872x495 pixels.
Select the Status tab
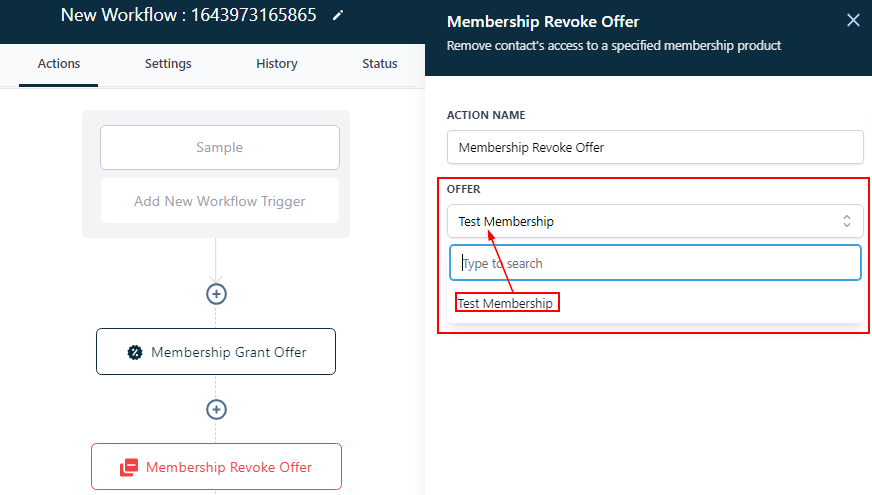[x=380, y=64]
